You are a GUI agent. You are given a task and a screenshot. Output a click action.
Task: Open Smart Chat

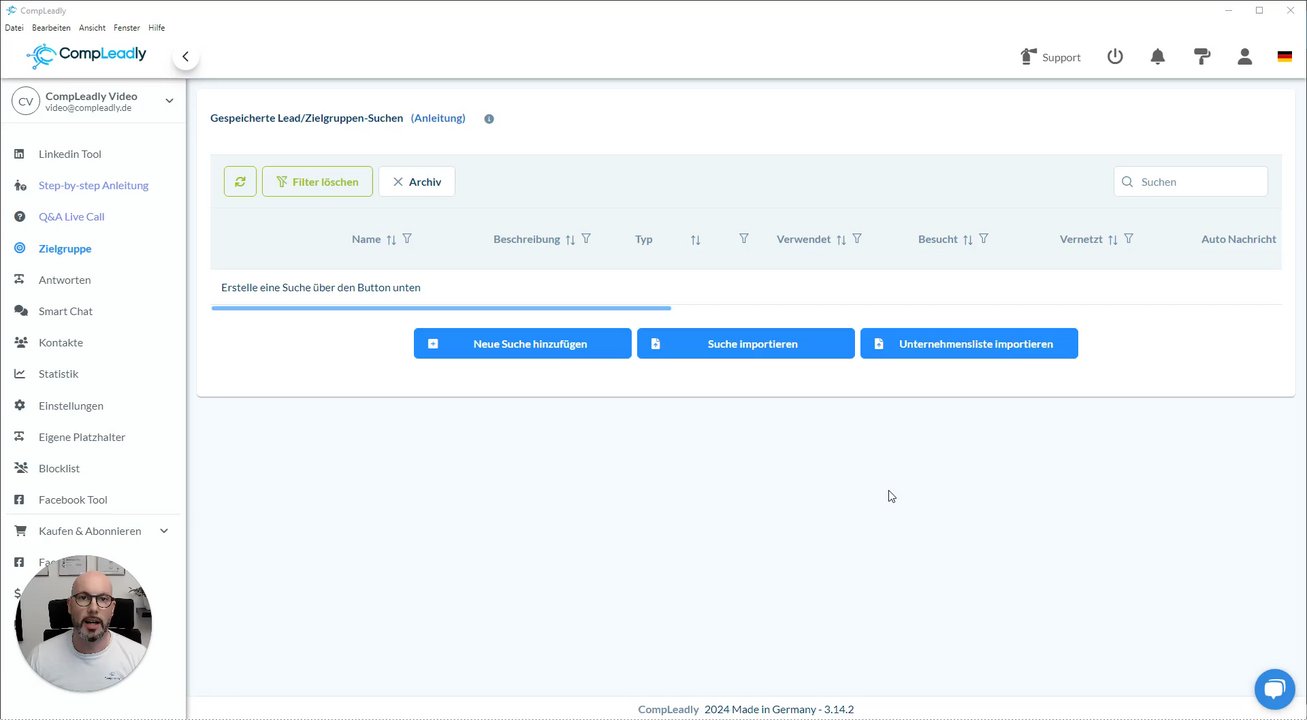pos(66,311)
